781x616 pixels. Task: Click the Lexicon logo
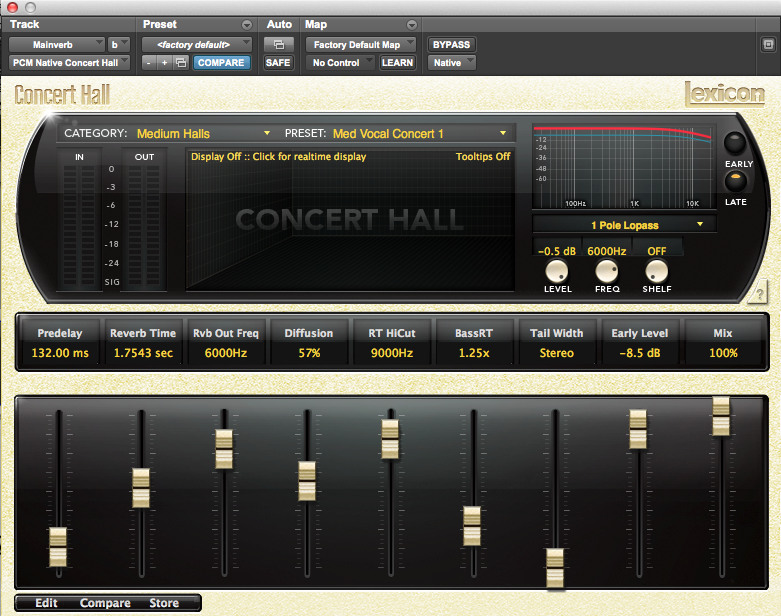coord(725,94)
